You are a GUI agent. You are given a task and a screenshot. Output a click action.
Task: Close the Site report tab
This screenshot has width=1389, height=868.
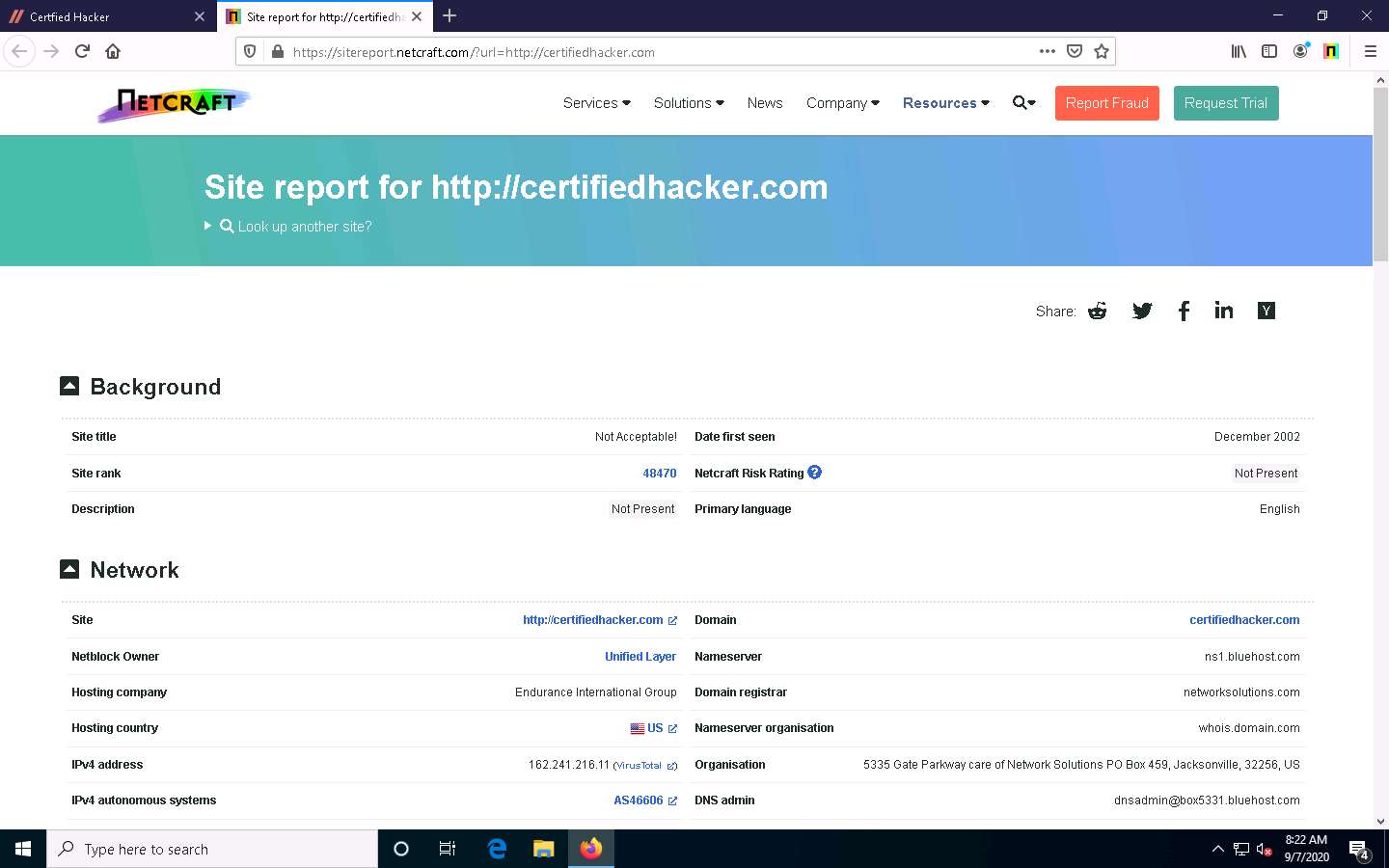(417, 16)
